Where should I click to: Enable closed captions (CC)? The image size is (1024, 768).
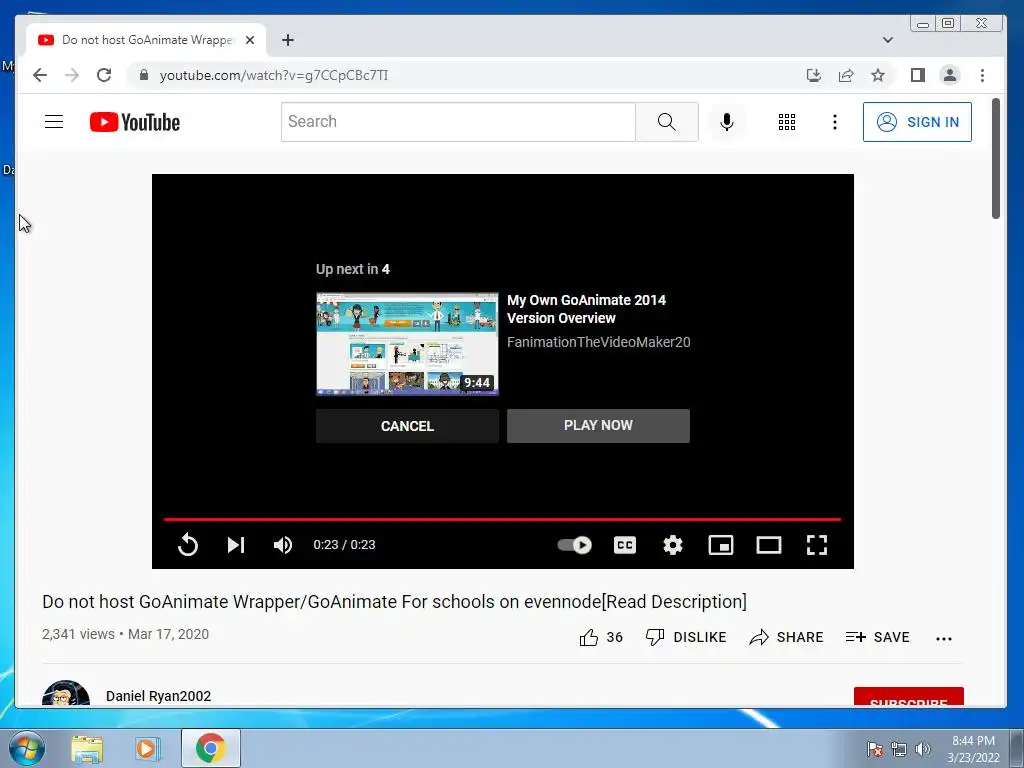tap(625, 545)
